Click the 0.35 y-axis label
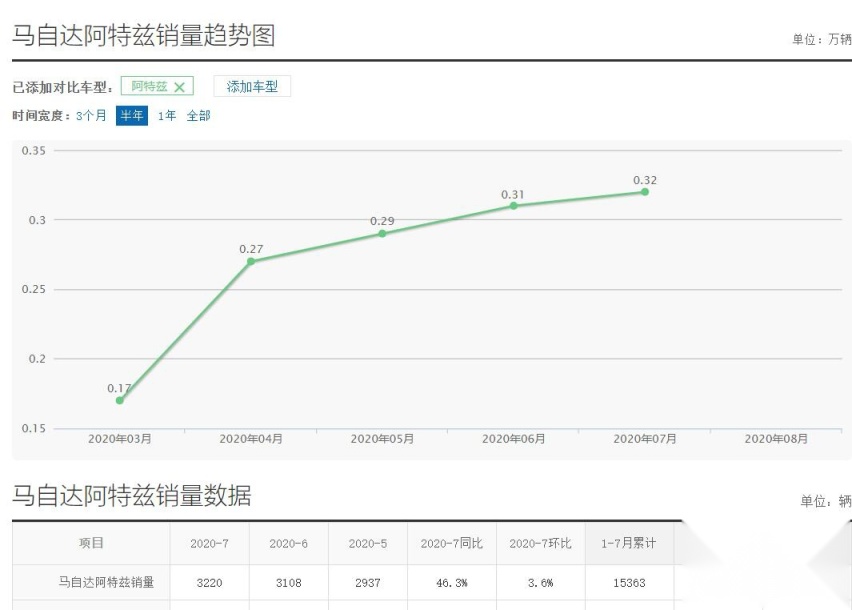The image size is (852, 610). [x=34, y=150]
